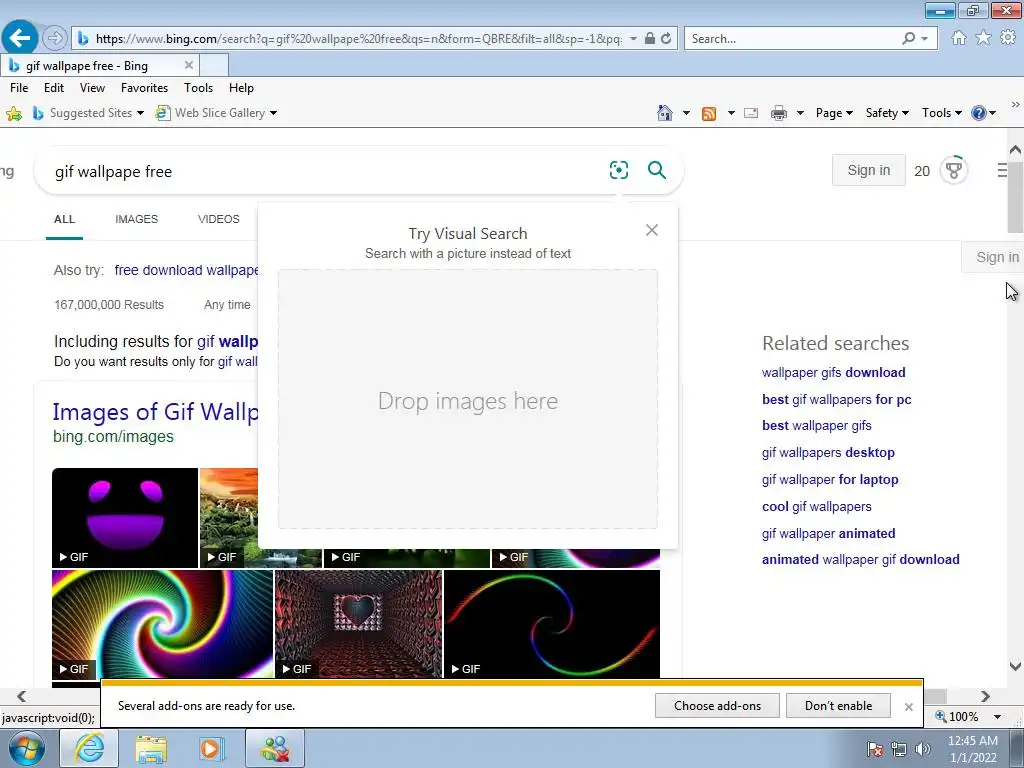Open the bing.com/images link
Image resolution: width=1024 pixels, height=768 pixels.
[x=114, y=436]
